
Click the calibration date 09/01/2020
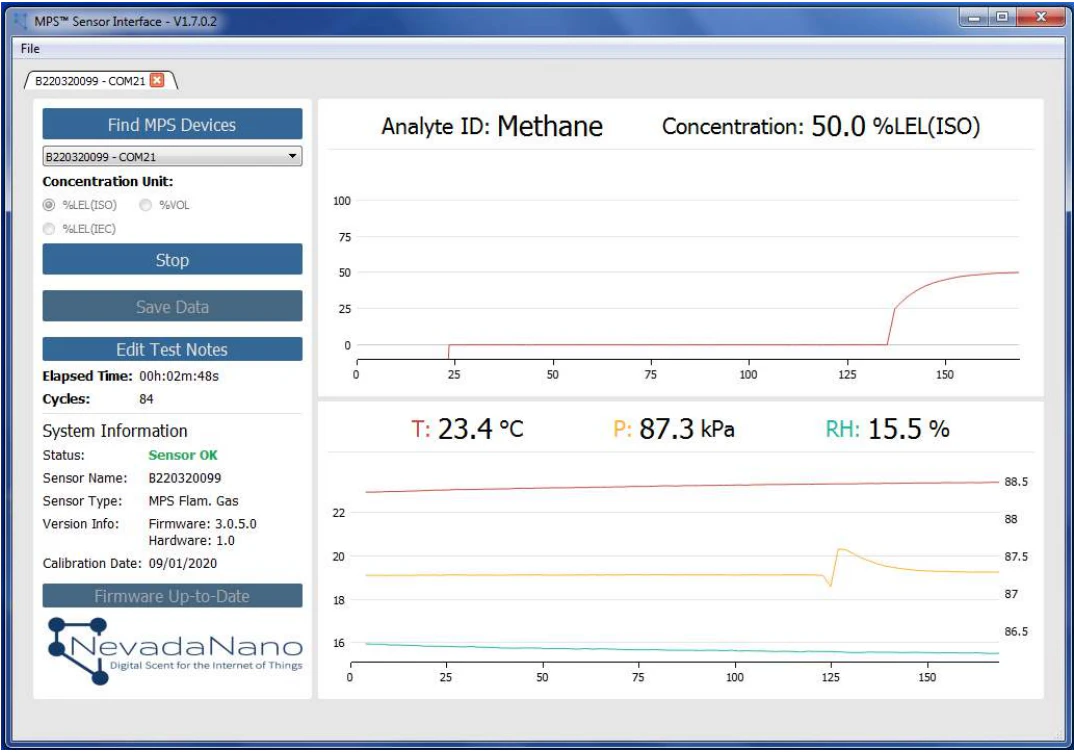[183, 563]
